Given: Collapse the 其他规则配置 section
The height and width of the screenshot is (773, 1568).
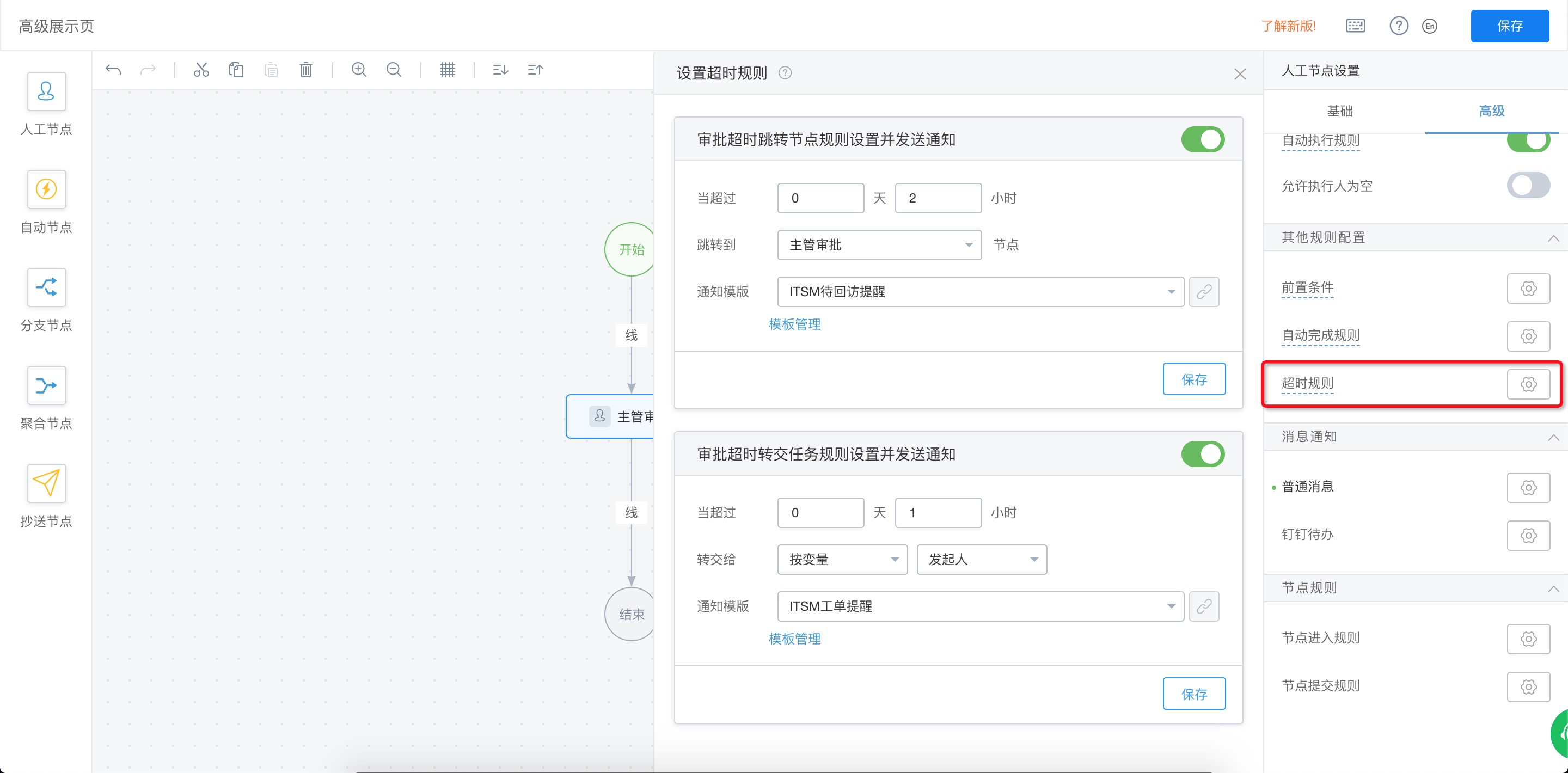Looking at the screenshot, I should [1553, 238].
